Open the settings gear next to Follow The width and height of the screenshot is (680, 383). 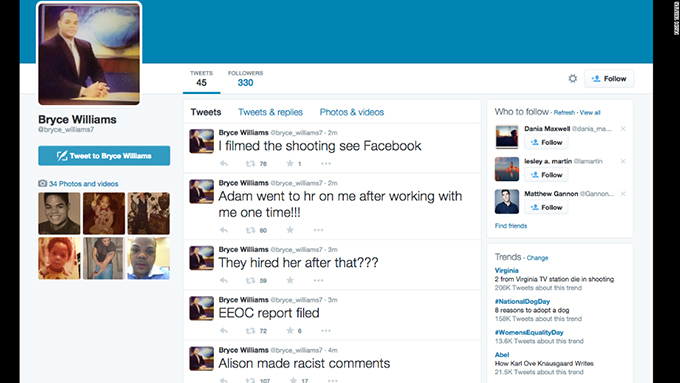(x=572, y=79)
